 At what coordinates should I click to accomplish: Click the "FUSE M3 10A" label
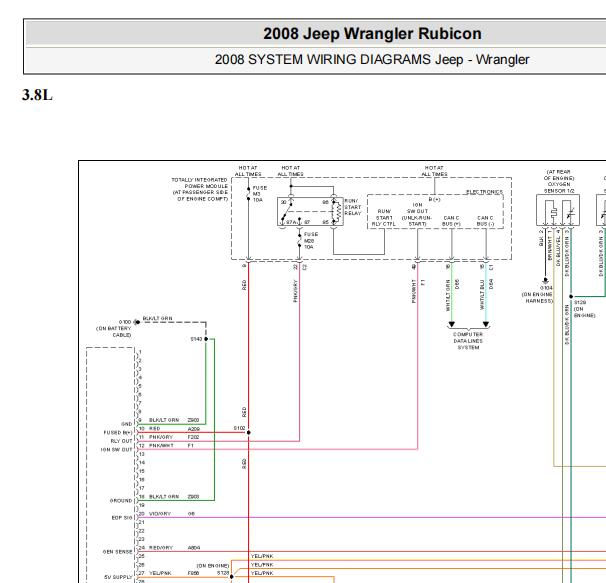(259, 194)
